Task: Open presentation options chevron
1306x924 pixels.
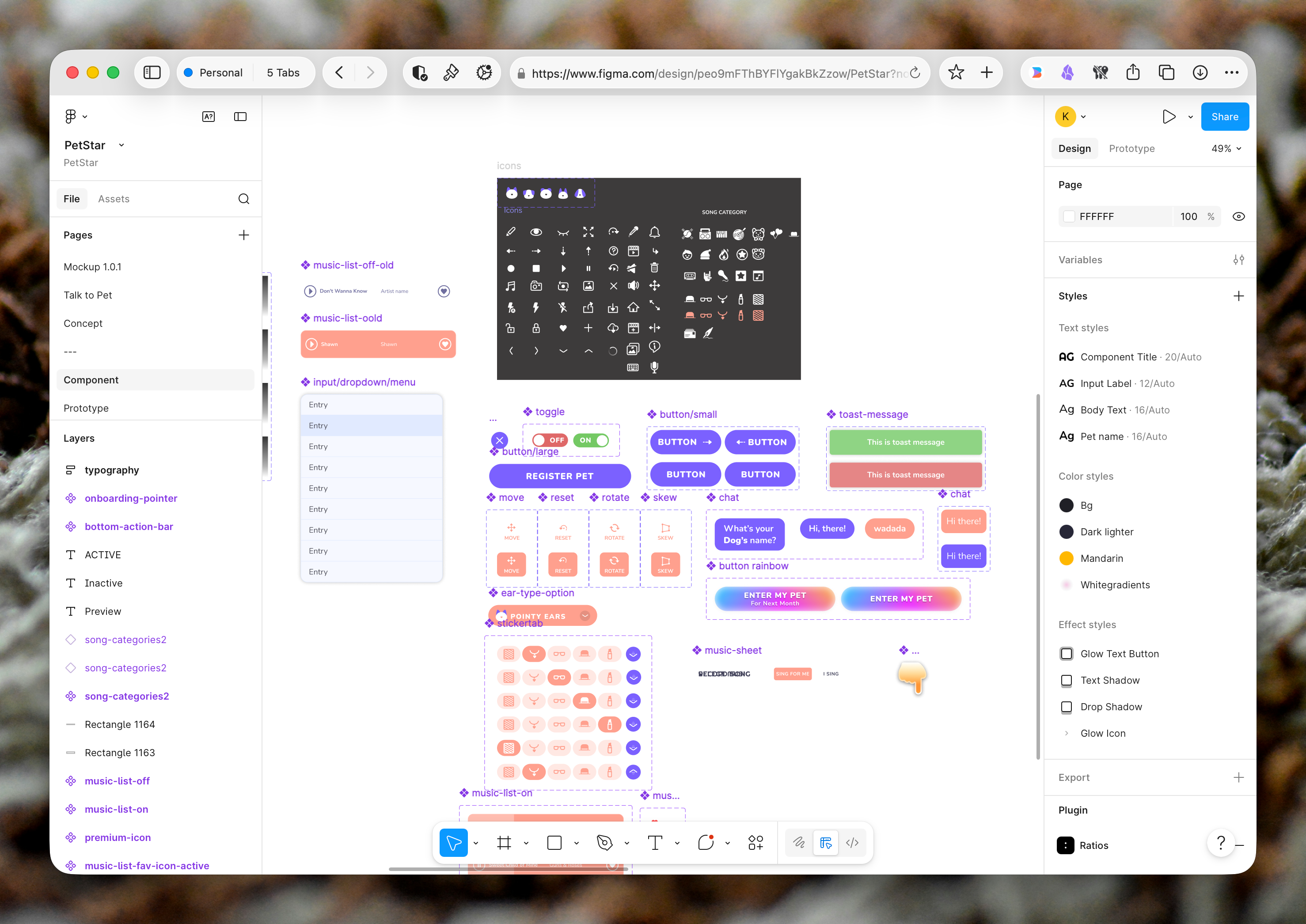Action: 1190,117
